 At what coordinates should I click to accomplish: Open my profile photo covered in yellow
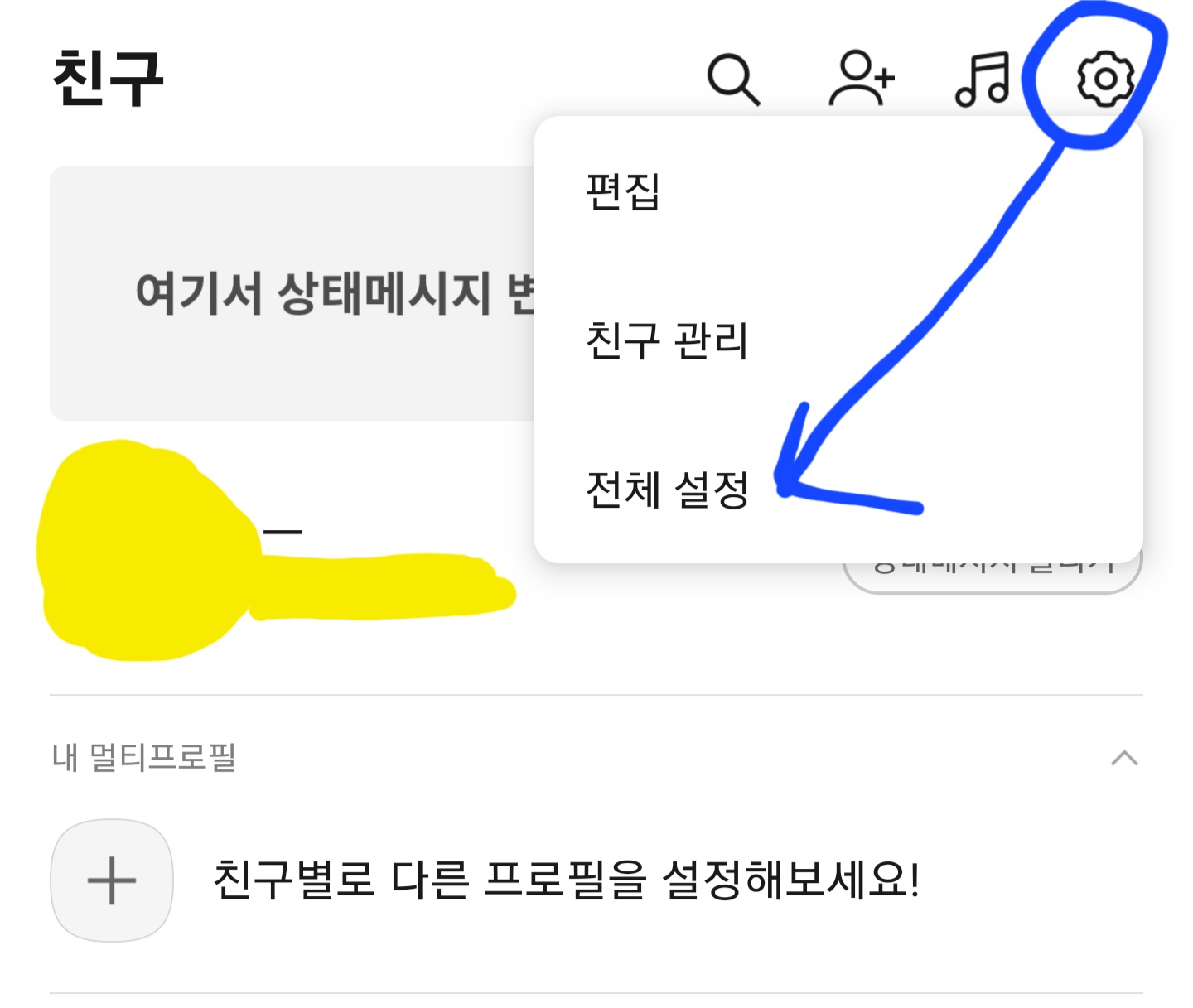145,551
